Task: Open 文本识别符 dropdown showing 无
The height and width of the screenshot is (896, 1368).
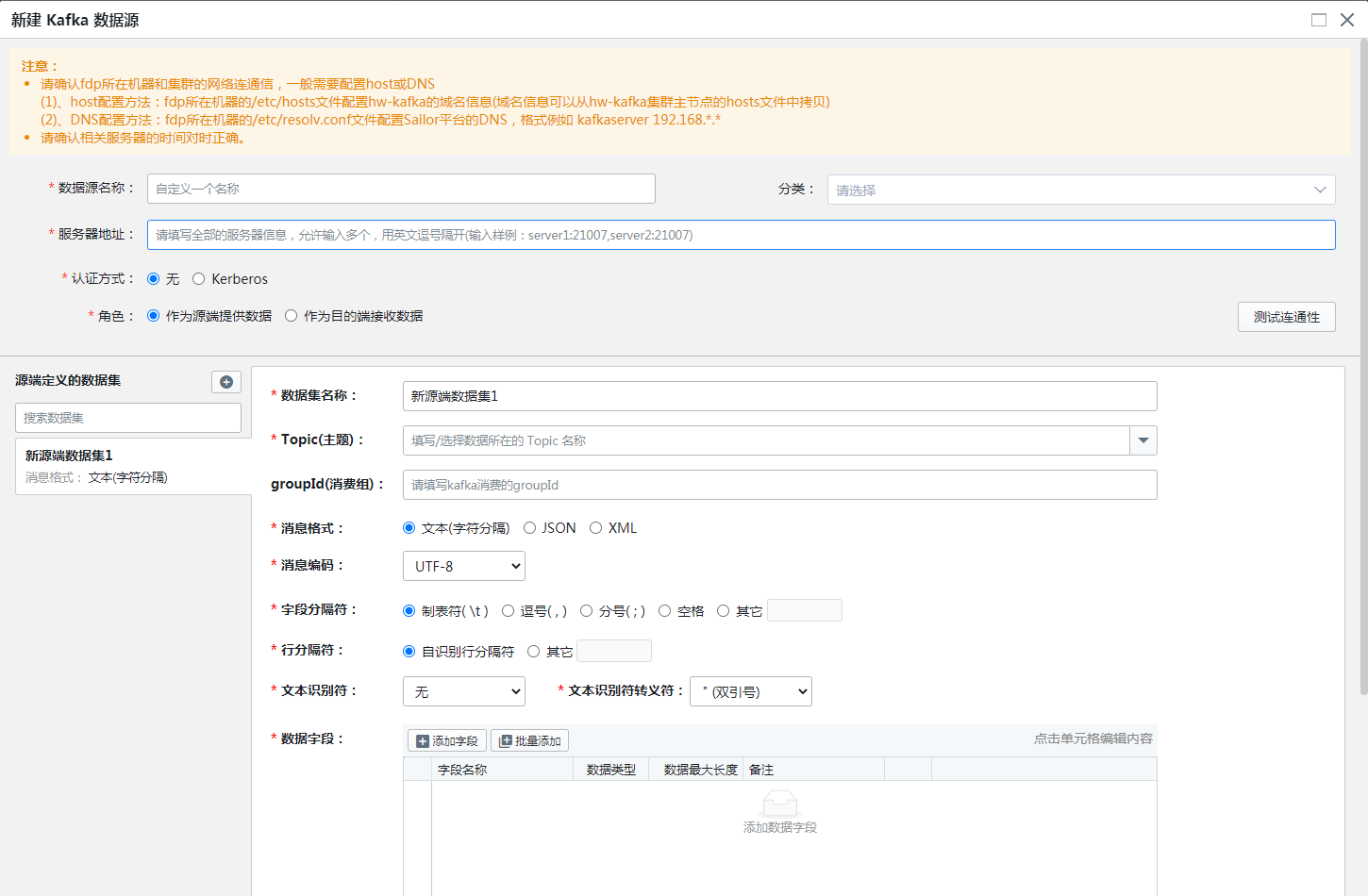Action: (464, 691)
